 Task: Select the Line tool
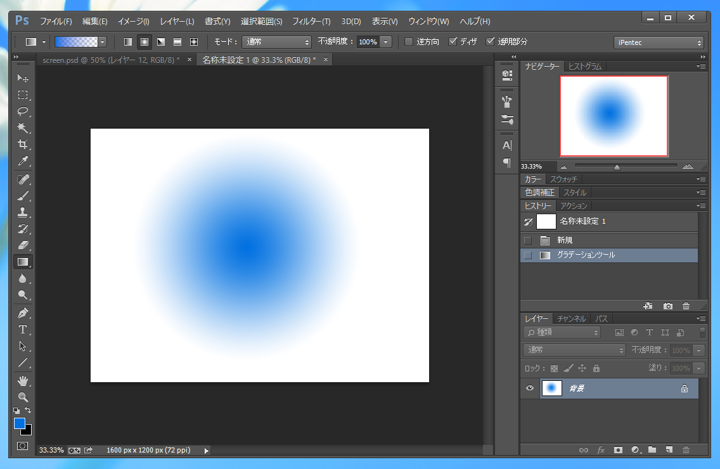coord(22,363)
